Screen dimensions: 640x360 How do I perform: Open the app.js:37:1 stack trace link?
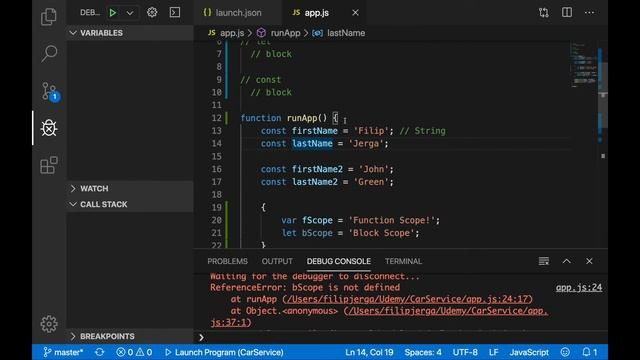380,316
